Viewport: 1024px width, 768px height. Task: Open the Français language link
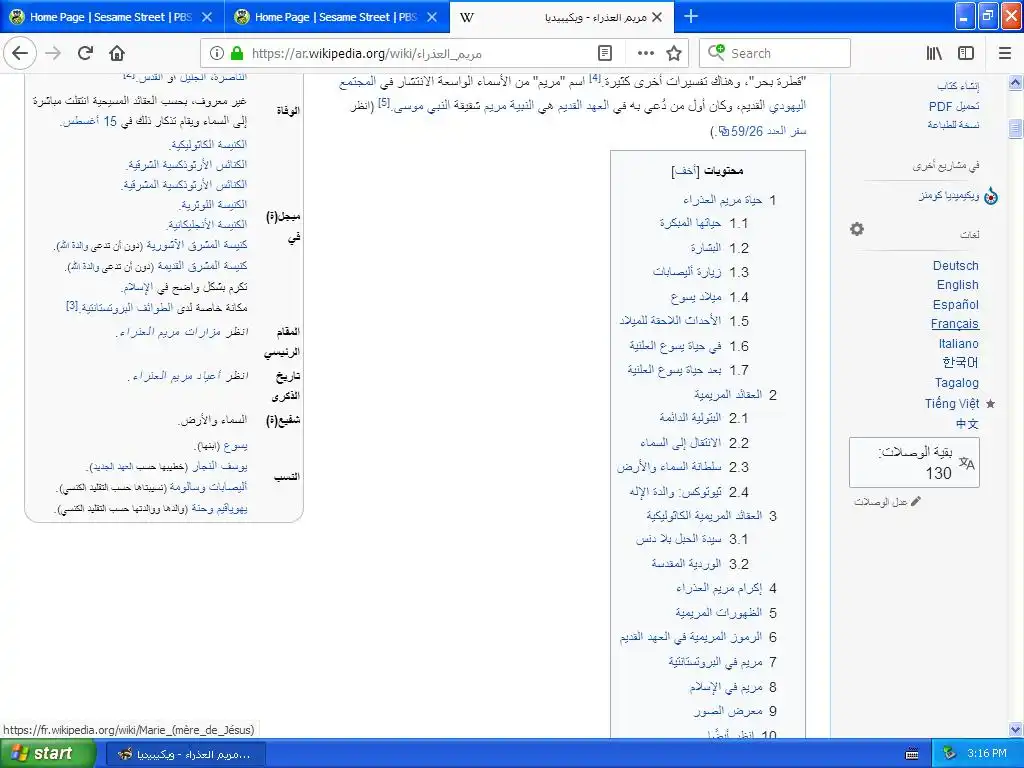[955, 324]
